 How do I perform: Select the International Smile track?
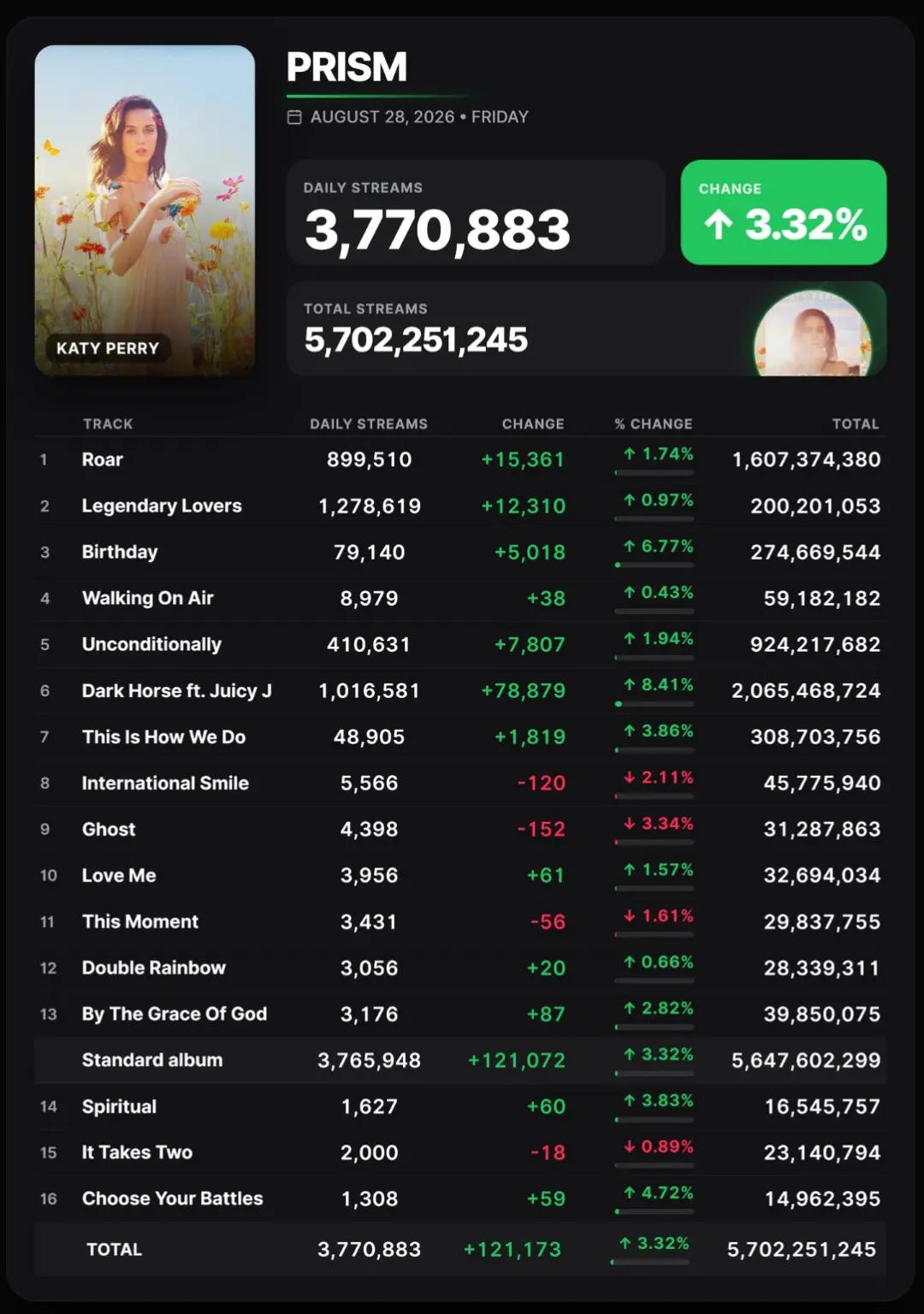(165, 783)
